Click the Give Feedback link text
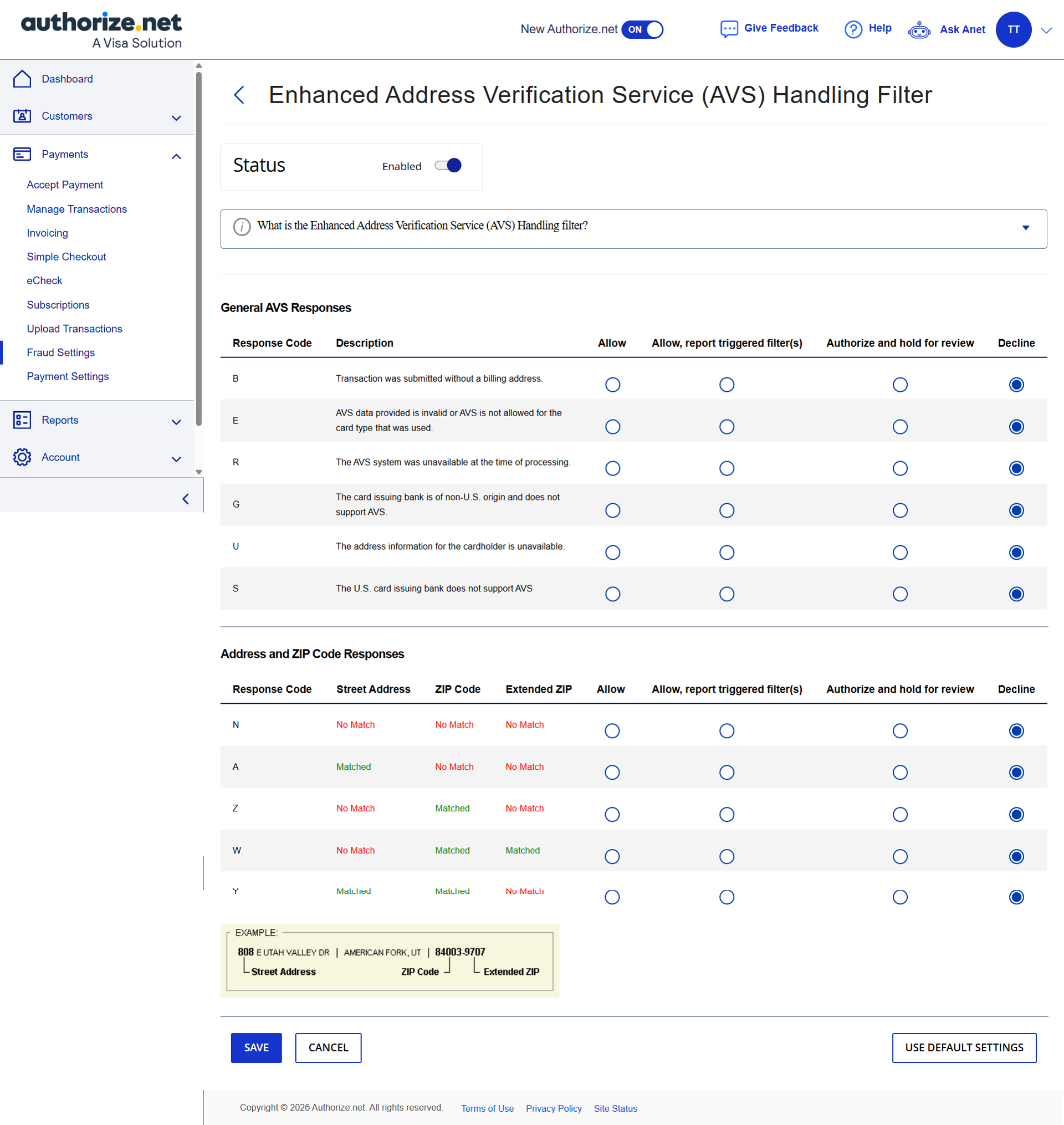This screenshot has width=1064, height=1125. tap(781, 28)
